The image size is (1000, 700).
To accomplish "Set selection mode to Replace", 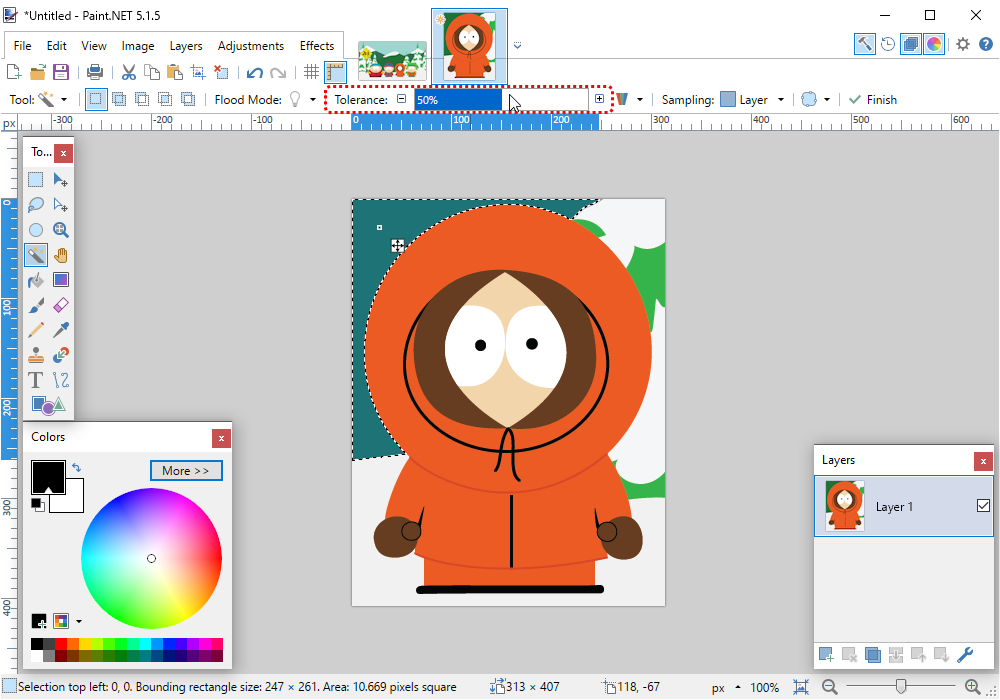I will 96,99.
